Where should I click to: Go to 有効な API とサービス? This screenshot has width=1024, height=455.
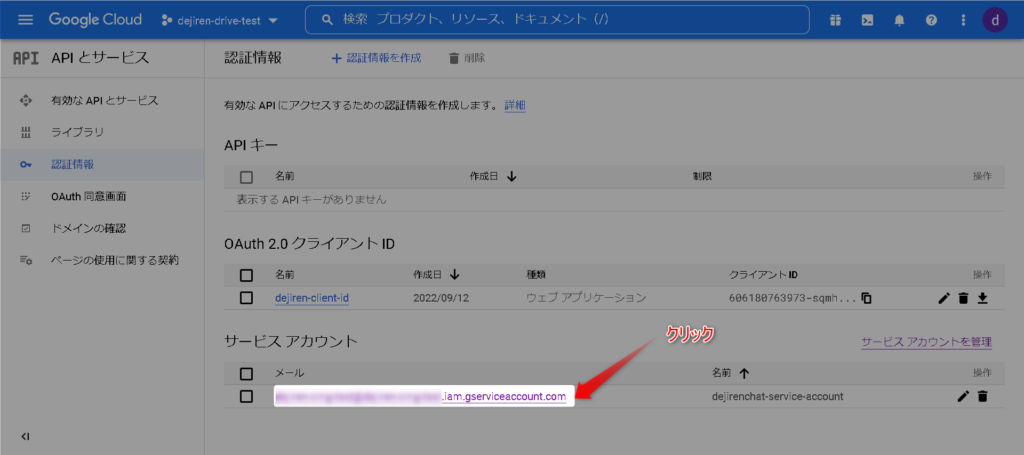pos(102,101)
